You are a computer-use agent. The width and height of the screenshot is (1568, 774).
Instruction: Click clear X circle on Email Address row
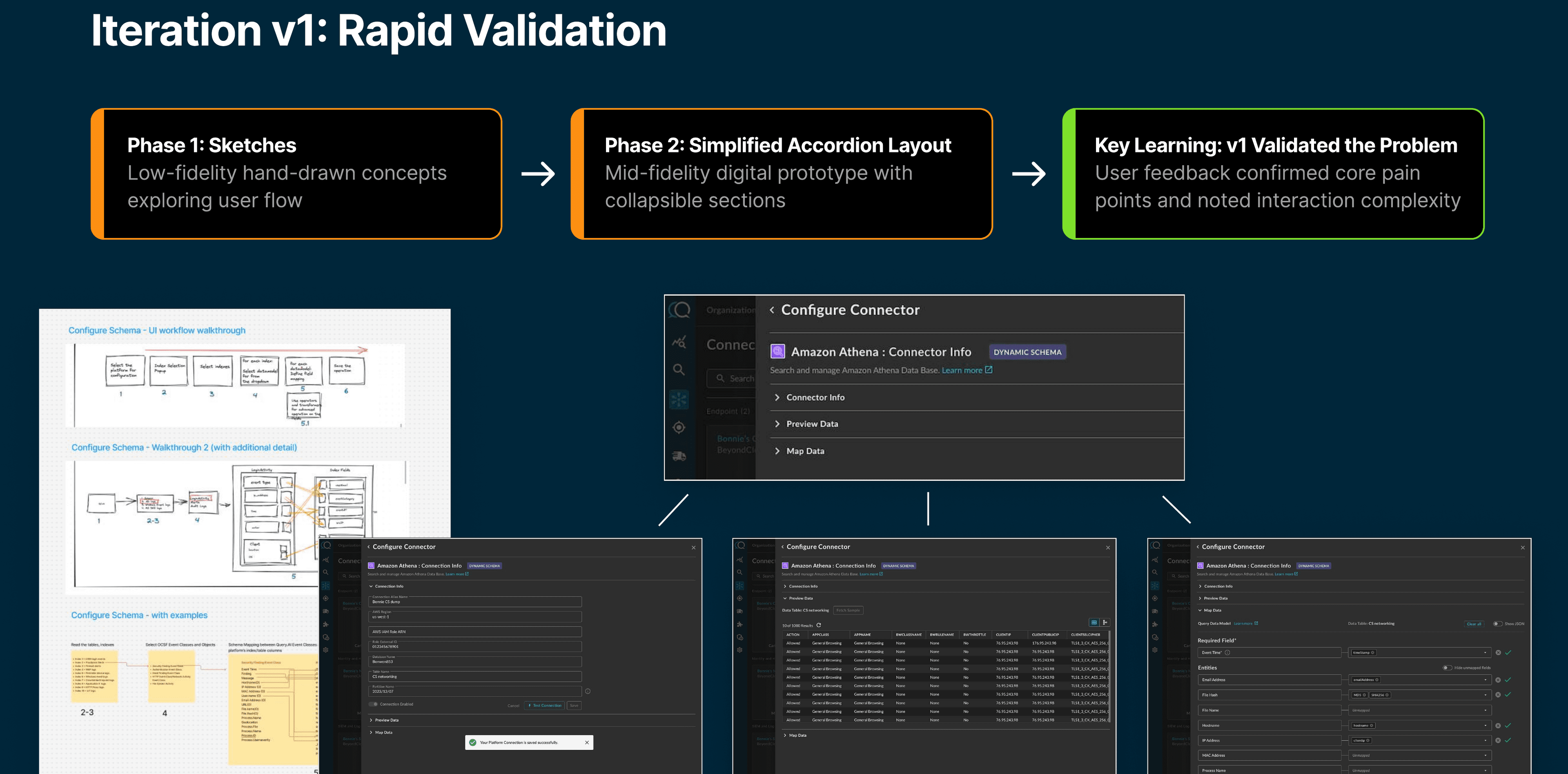tap(1498, 680)
